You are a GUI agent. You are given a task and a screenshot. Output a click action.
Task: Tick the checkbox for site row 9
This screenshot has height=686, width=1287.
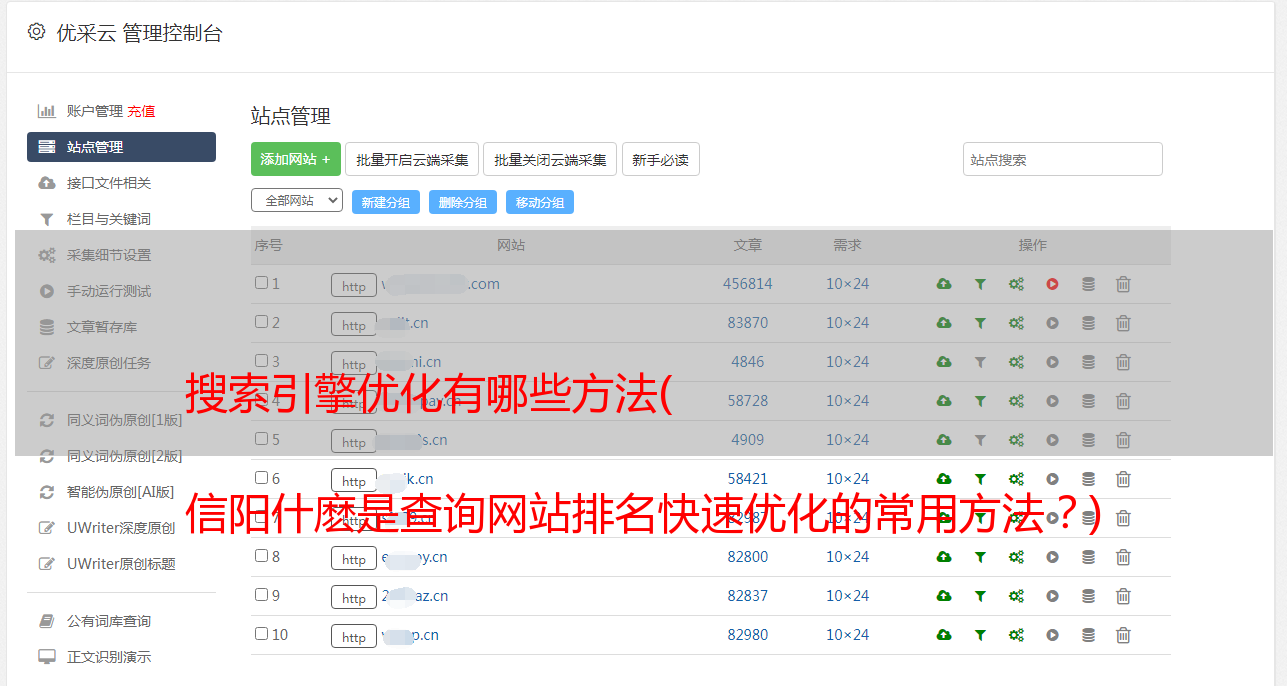point(261,595)
